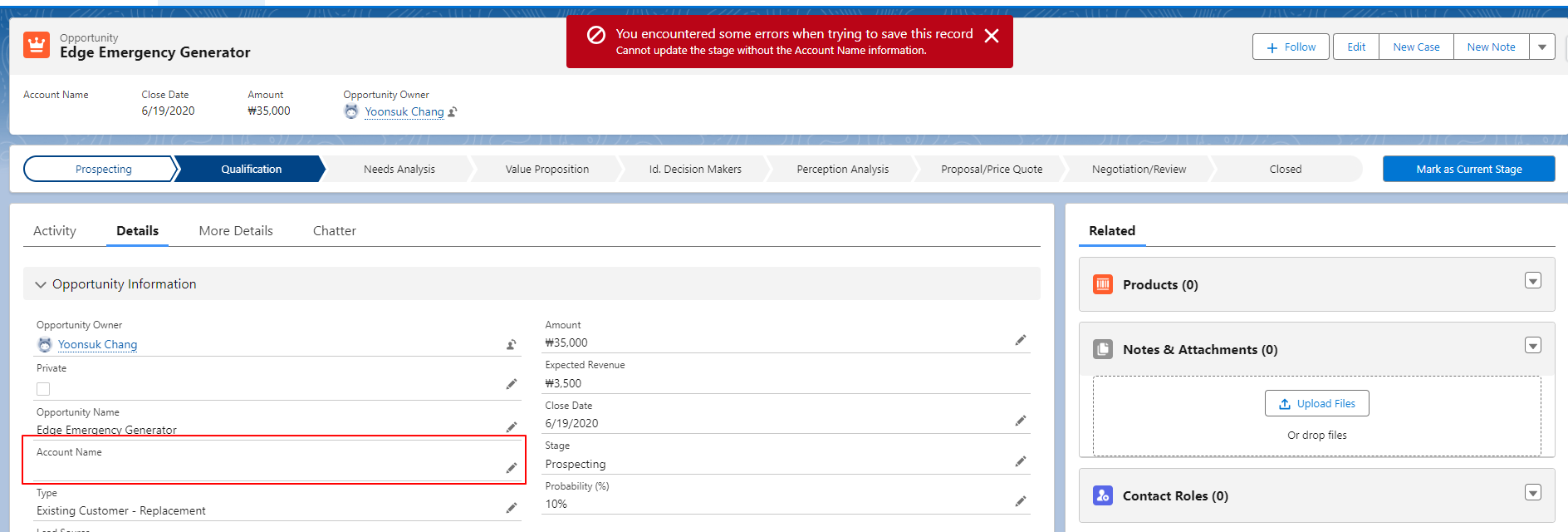Click the Products related list icon
This screenshot has height=532, width=1568.
1103,284
